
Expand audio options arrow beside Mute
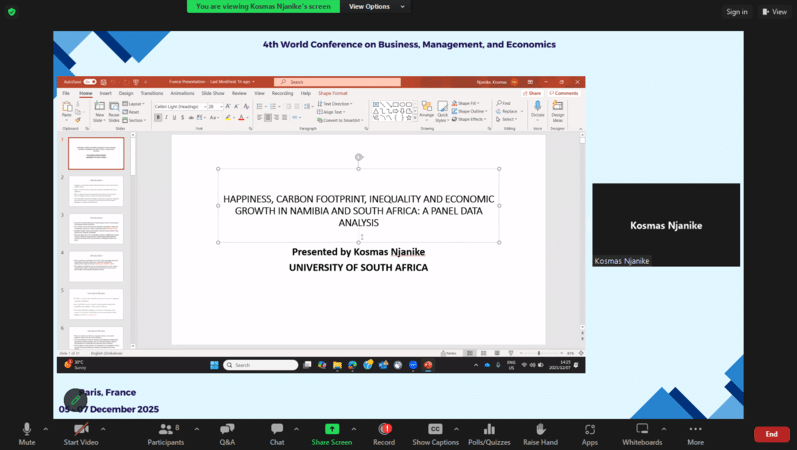[46, 428]
